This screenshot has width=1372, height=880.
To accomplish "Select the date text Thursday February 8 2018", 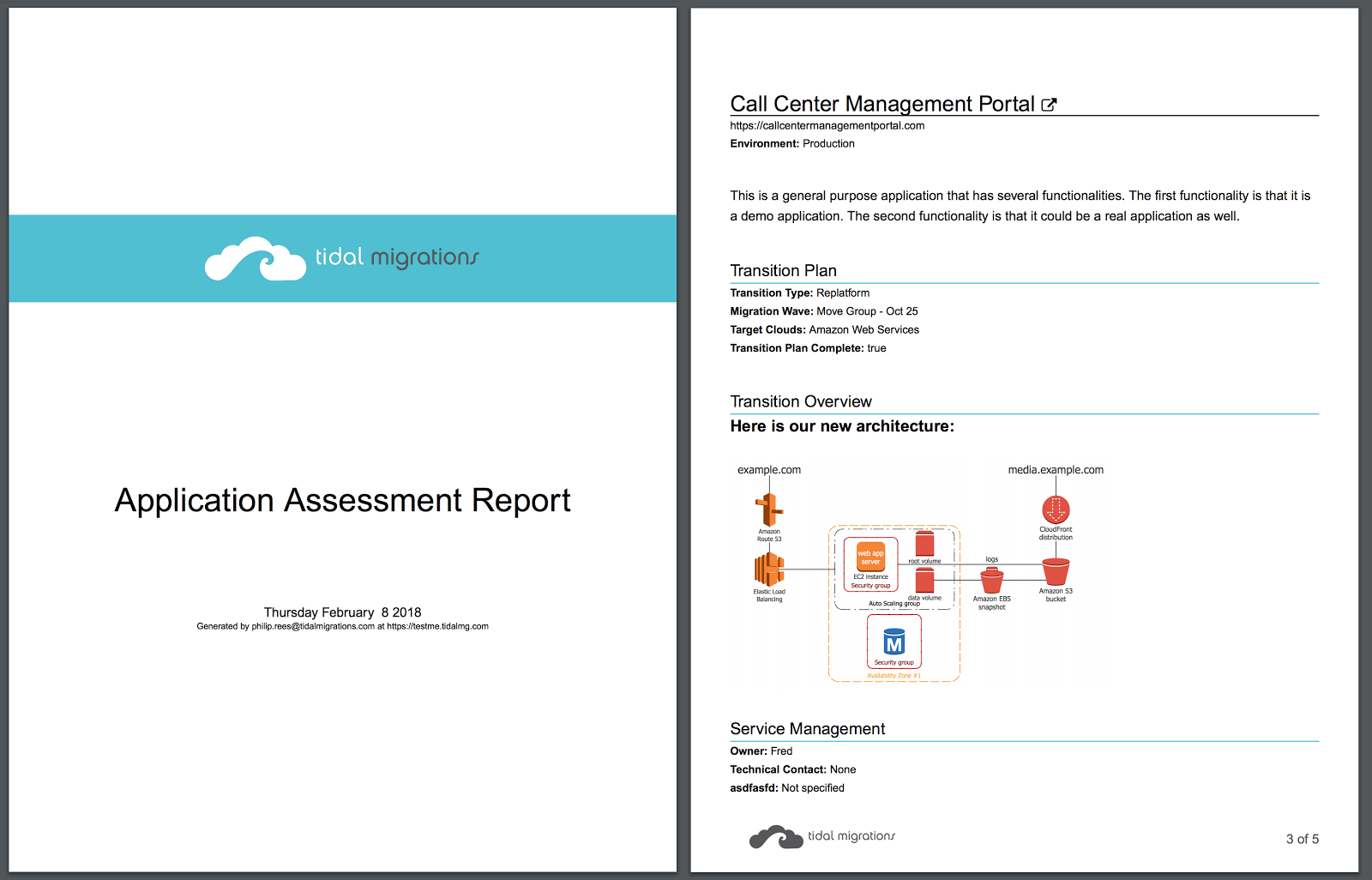I will click(343, 612).
